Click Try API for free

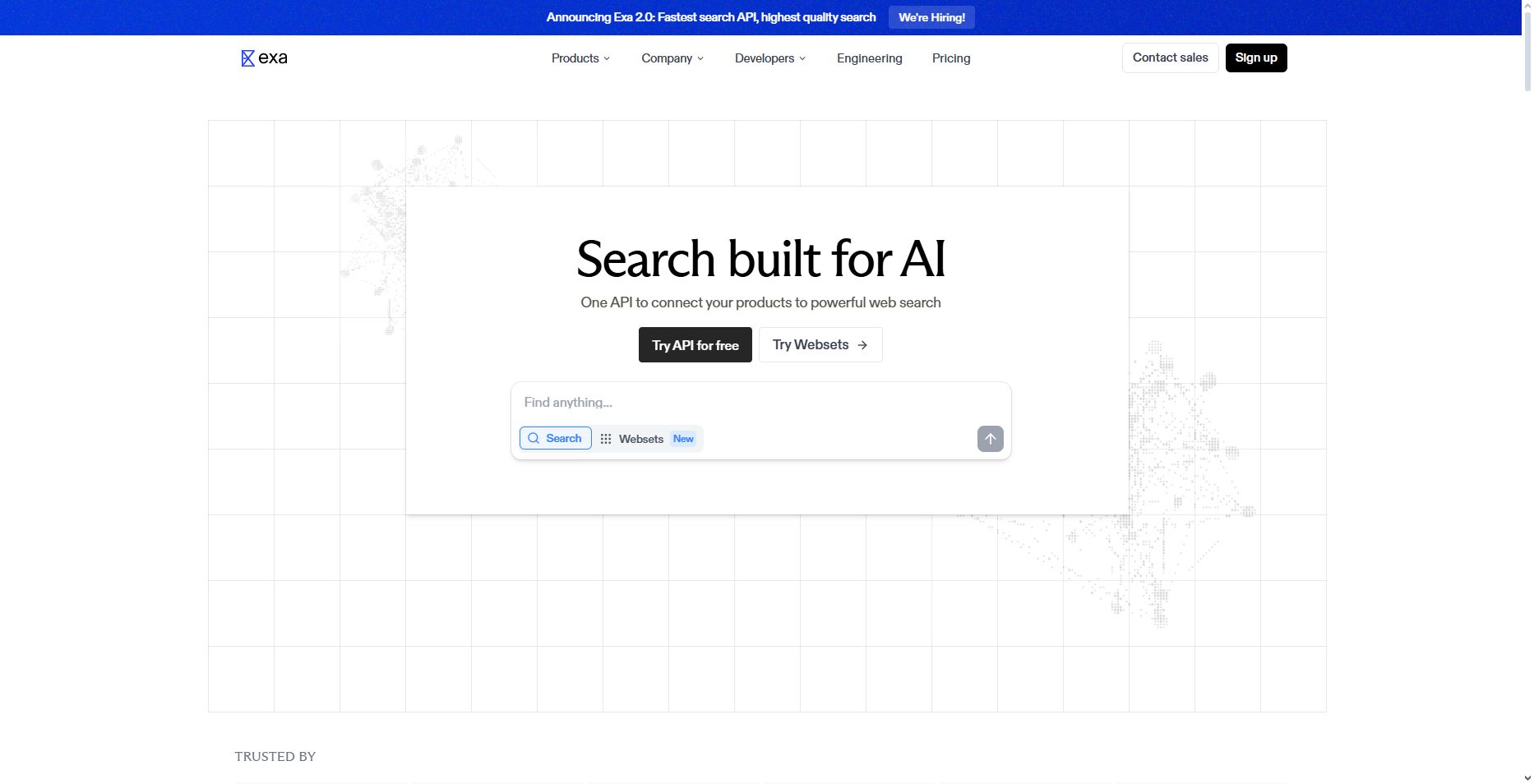pyautogui.click(x=695, y=345)
